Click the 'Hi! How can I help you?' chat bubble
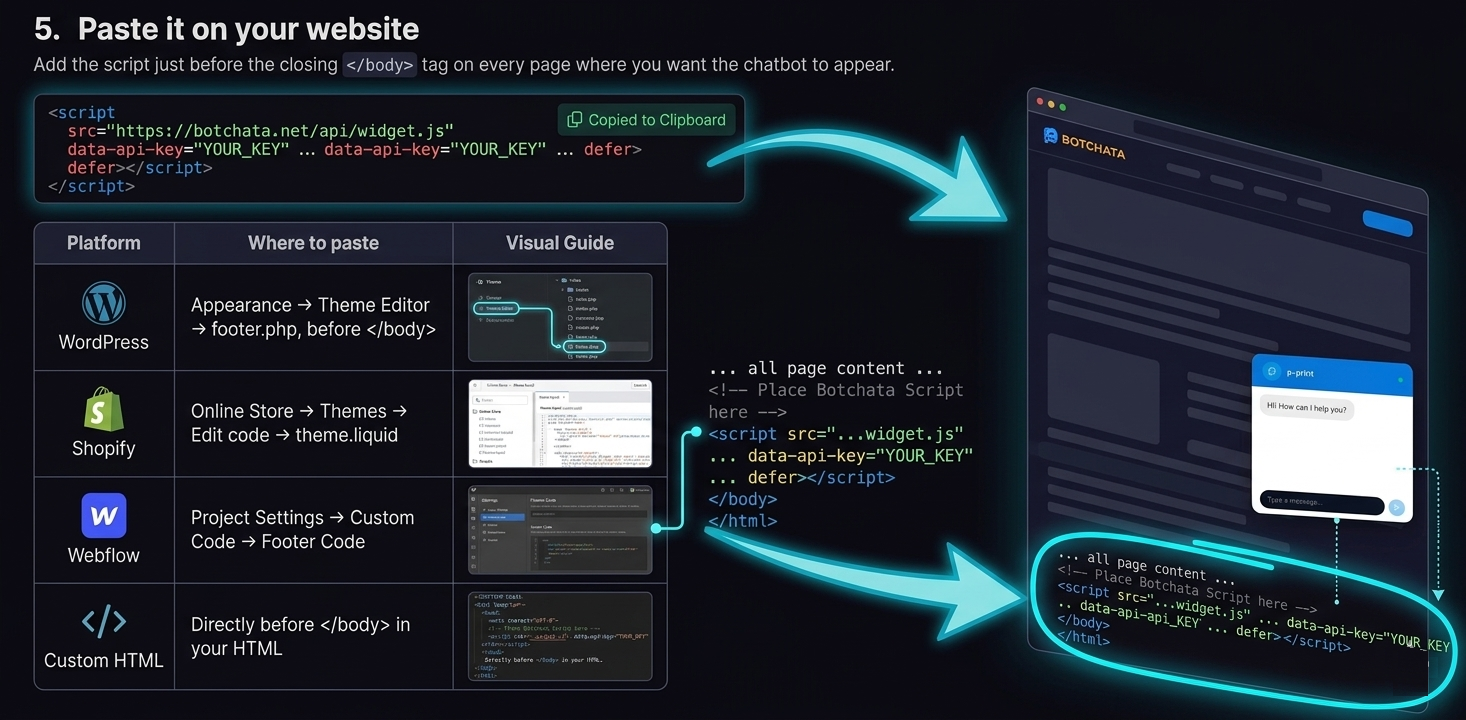This screenshot has width=1466, height=720. pyautogui.click(x=1306, y=408)
